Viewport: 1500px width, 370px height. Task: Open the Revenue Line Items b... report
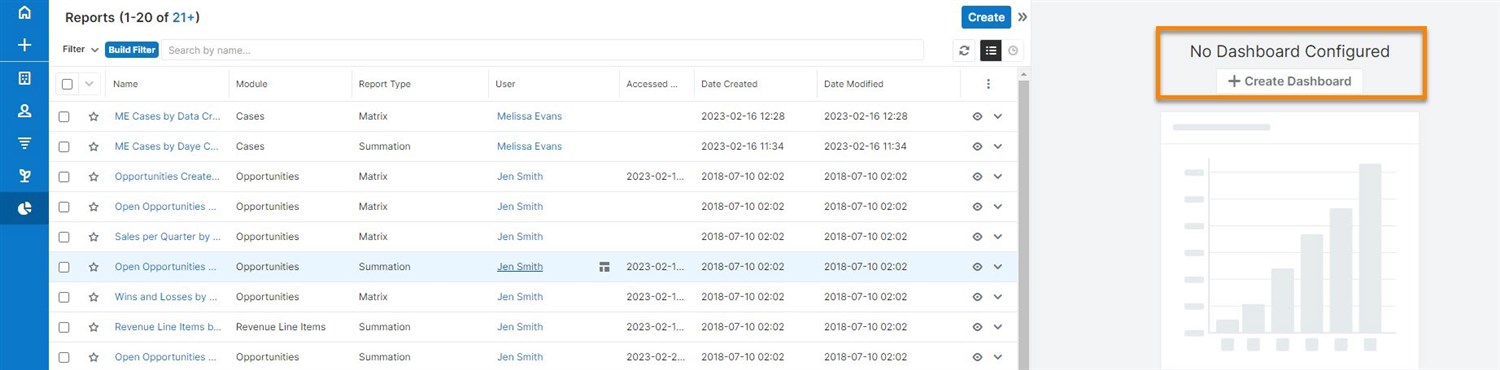(167, 327)
